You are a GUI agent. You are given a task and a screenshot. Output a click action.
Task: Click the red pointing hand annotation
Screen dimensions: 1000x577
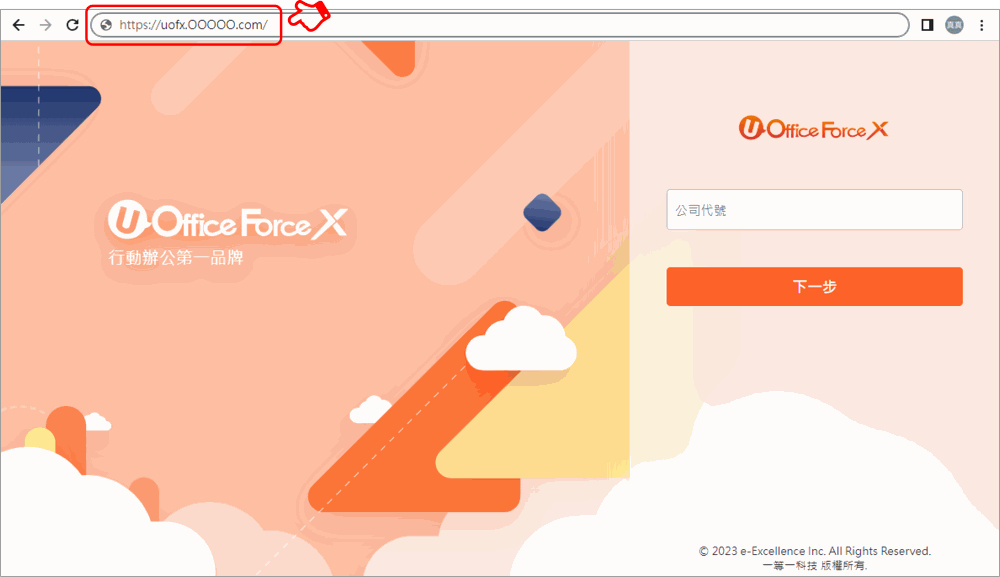(x=309, y=15)
